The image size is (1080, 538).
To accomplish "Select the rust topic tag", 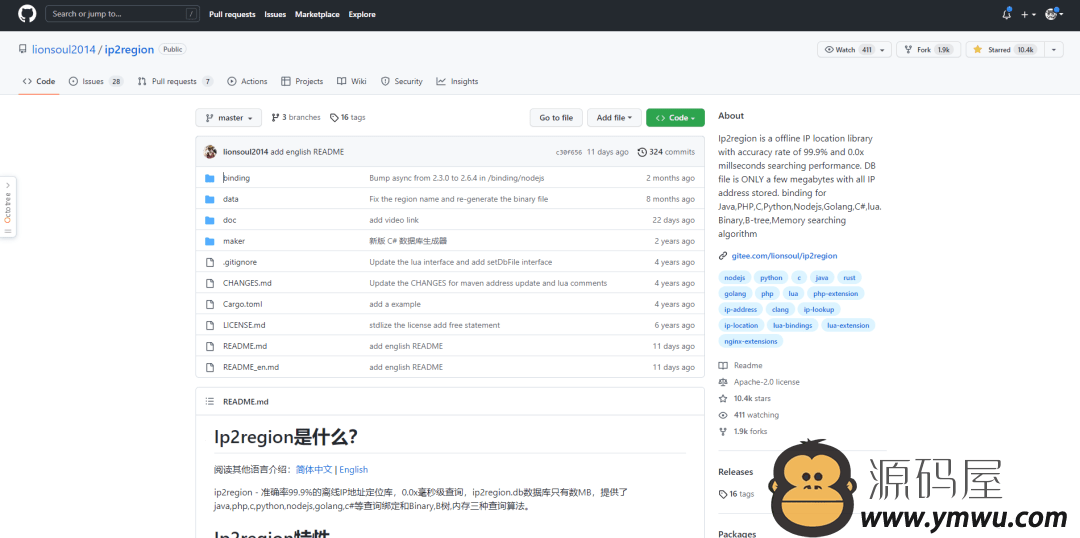I will coord(849,278).
